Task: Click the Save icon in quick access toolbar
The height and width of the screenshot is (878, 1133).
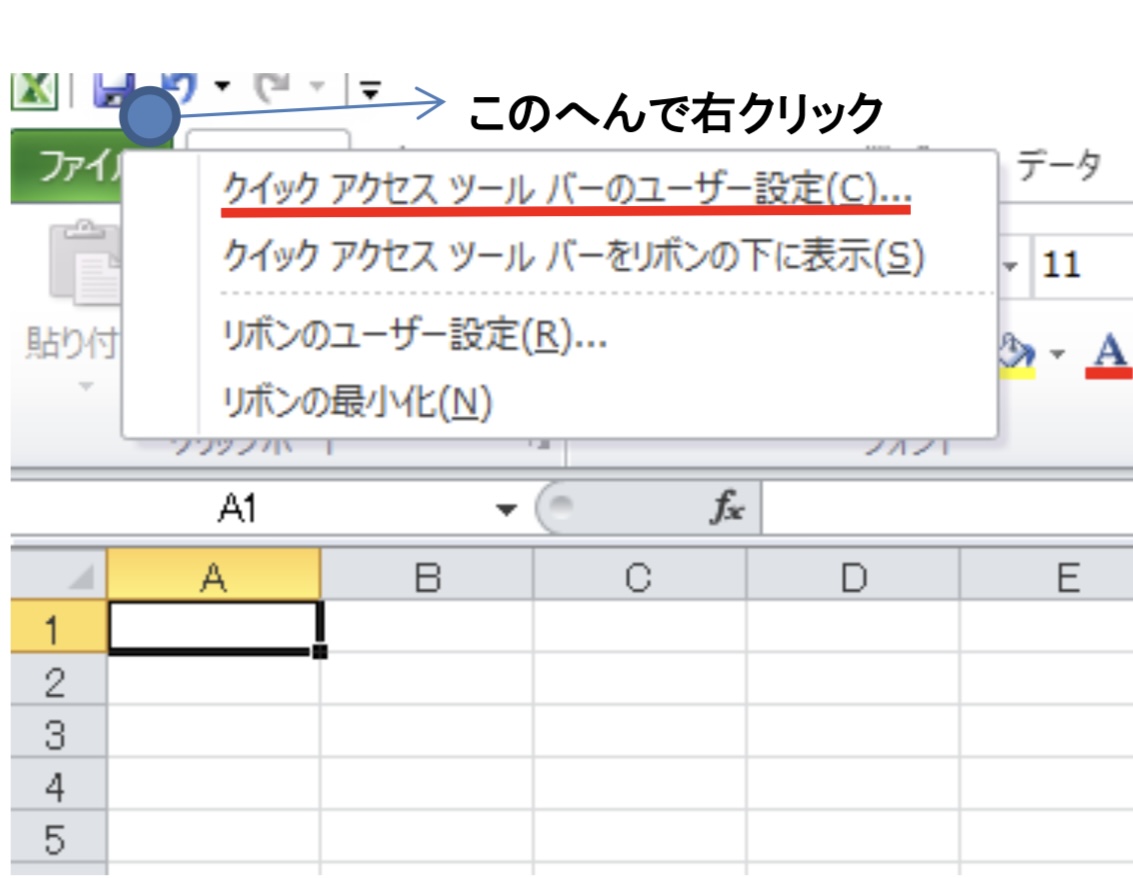Action: click(112, 90)
